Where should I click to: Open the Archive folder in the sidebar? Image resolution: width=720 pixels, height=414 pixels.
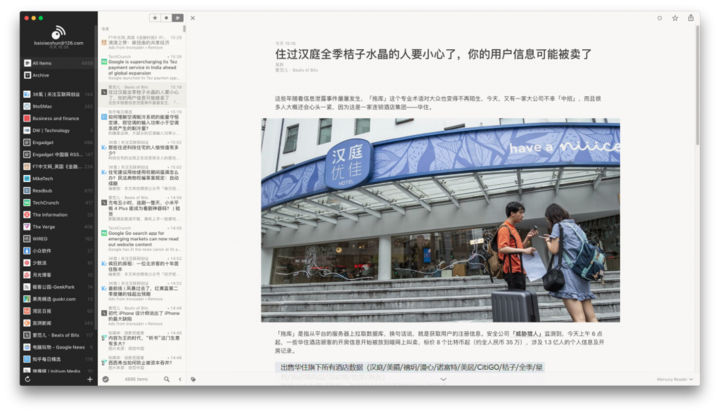coord(59,75)
